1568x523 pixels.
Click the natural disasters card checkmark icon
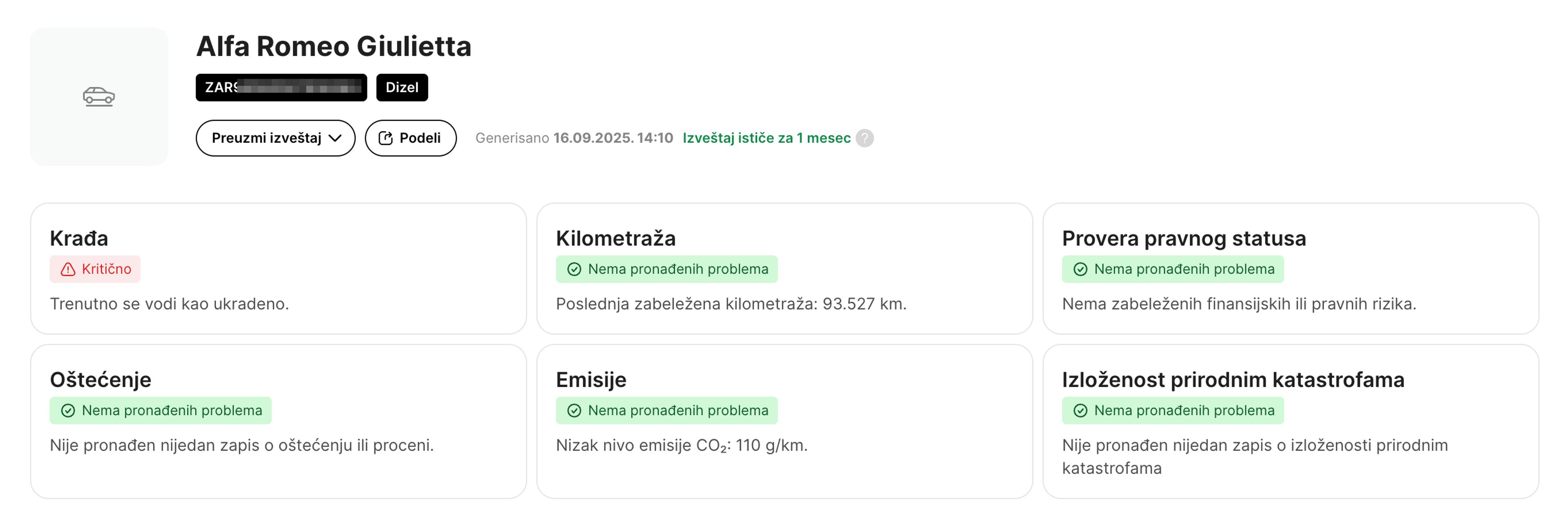(1080, 410)
